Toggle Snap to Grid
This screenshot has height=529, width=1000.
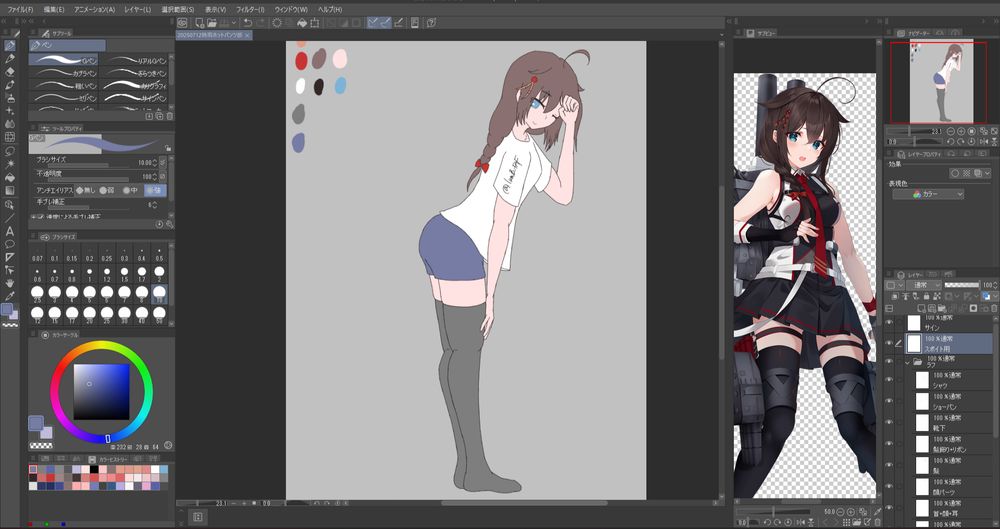coord(399,23)
